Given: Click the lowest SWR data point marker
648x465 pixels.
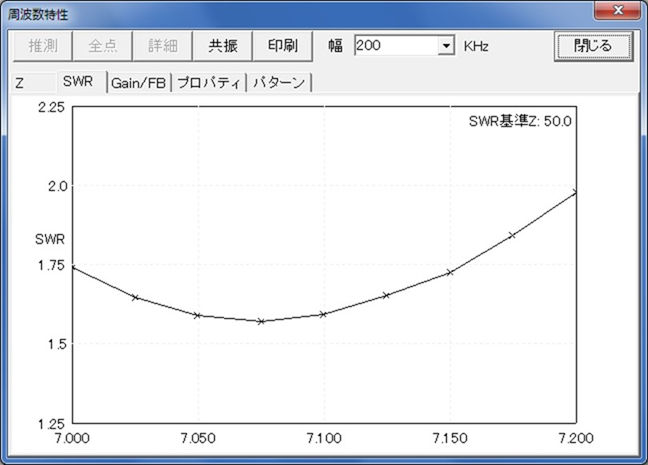Looking at the screenshot, I should coord(261,321).
